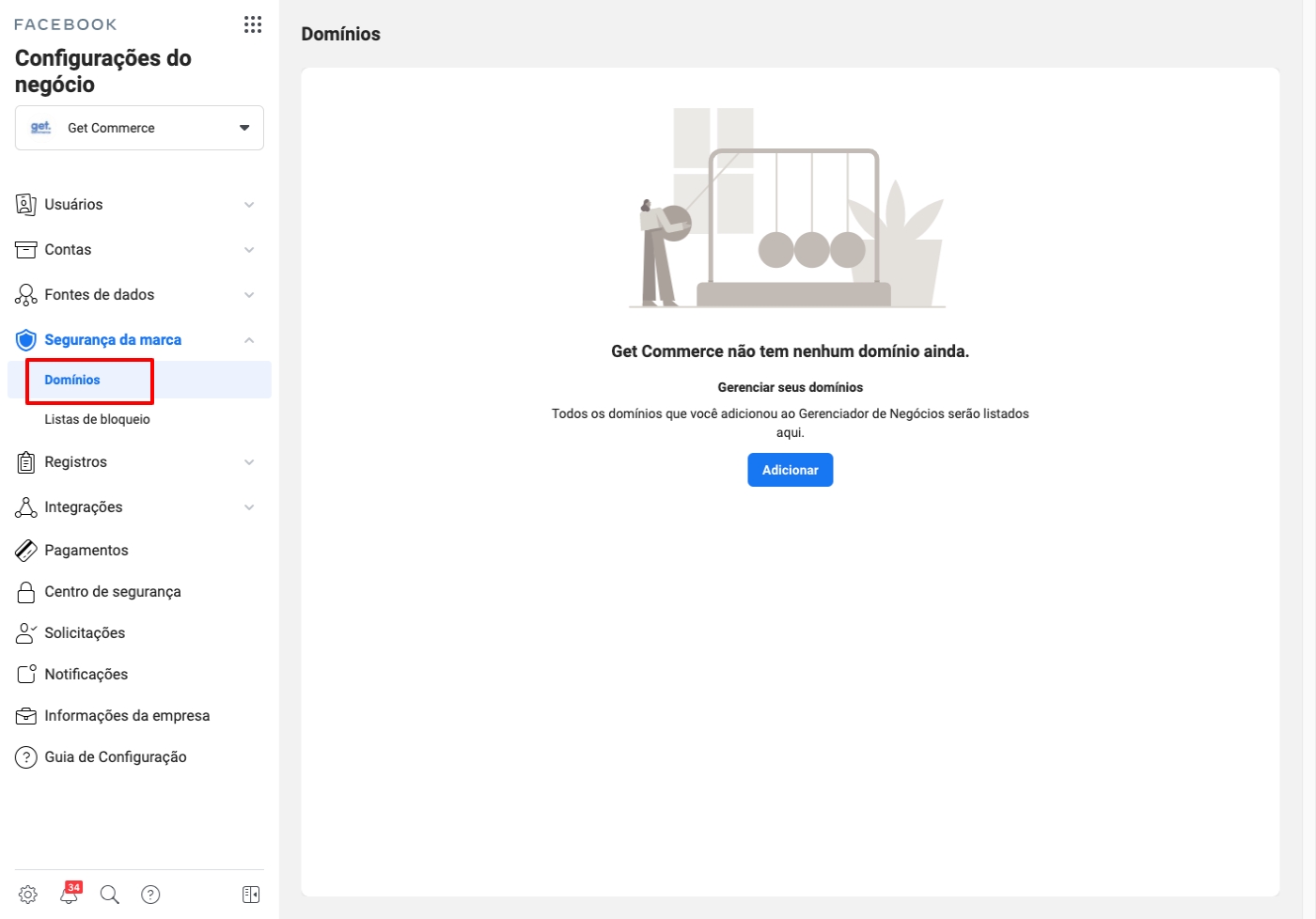
Task: Open Informações da empresa
Action: (127, 716)
